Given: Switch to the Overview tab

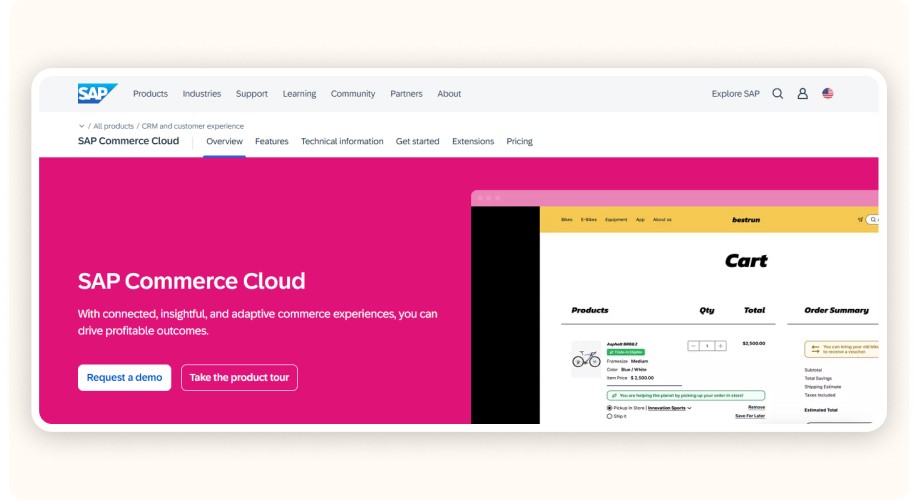Looking at the screenshot, I should (224, 141).
